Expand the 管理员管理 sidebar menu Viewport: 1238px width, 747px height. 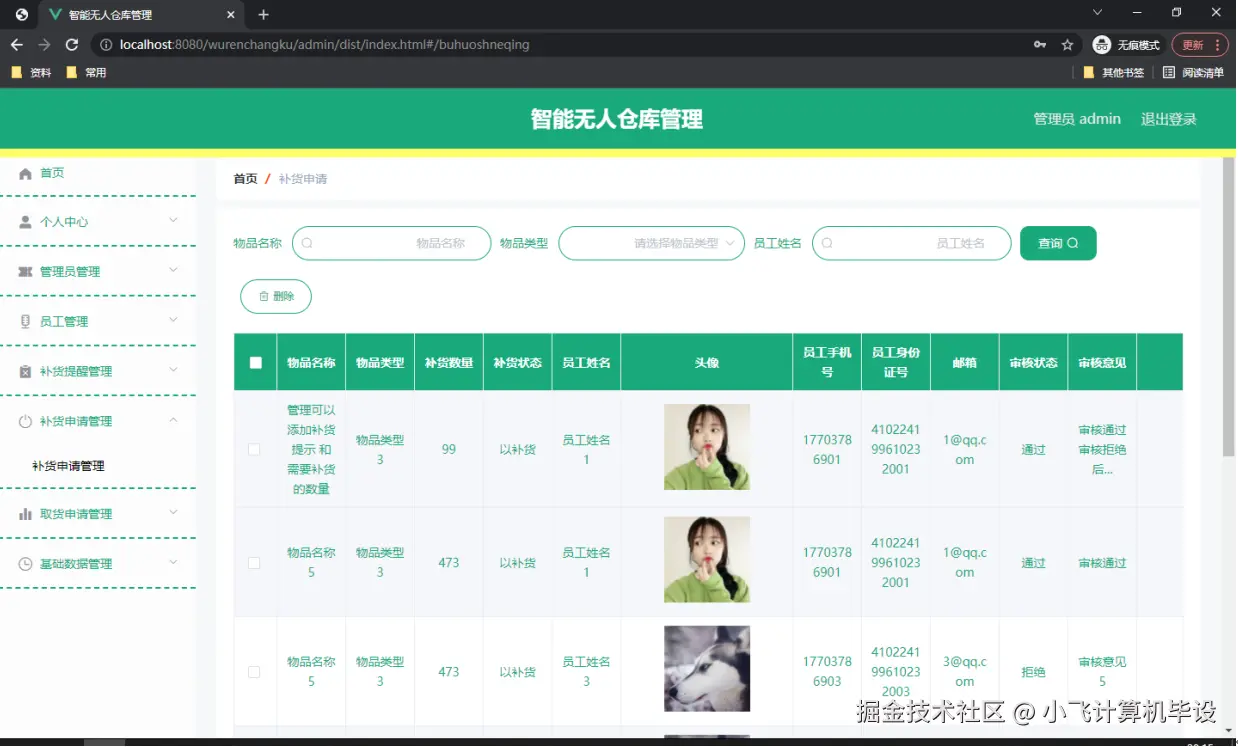pyautogui.click(x=173, y=271)
